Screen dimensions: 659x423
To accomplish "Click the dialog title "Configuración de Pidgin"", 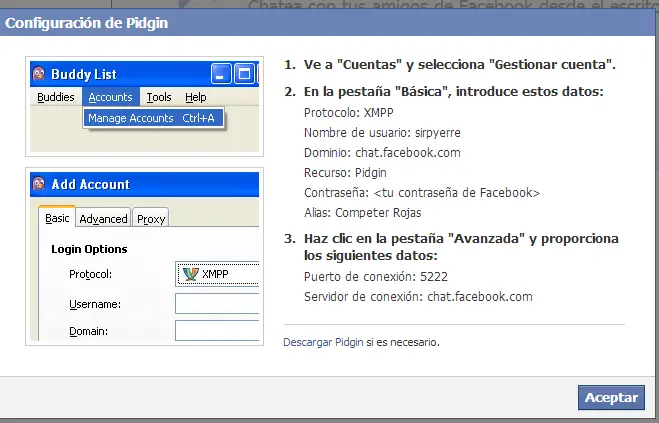I will [x=87, y=23].
